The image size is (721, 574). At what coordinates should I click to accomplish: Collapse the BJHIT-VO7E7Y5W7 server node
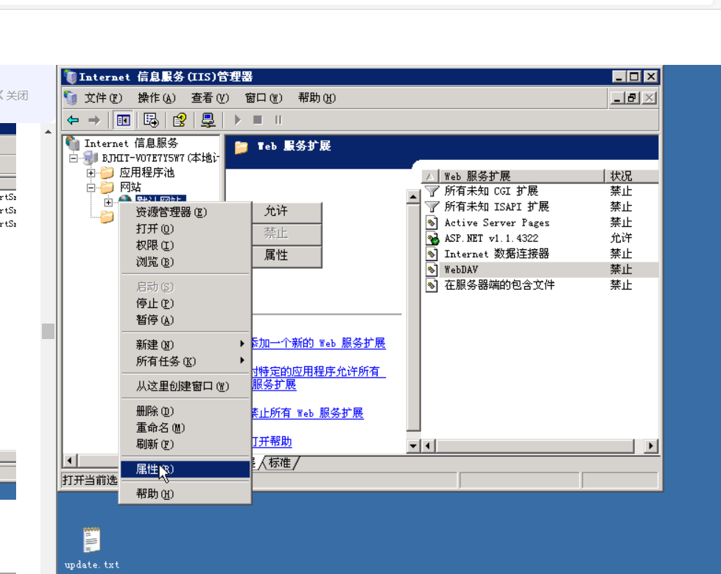(73, 159)
